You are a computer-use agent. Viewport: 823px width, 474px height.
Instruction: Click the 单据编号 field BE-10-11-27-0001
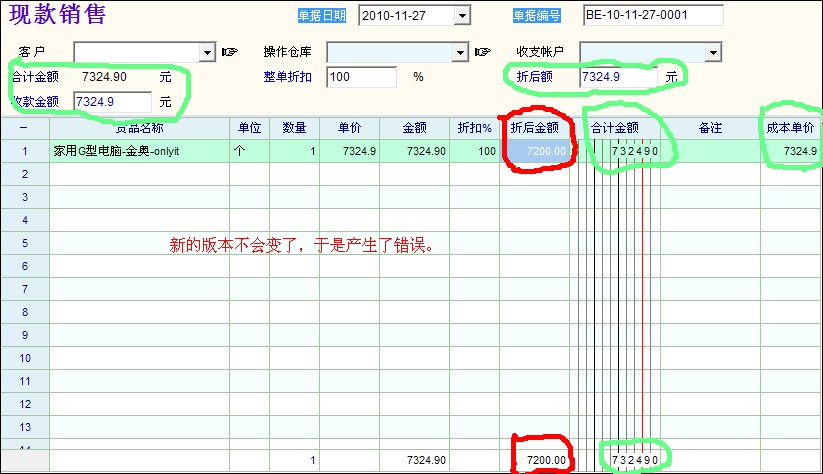tap(666, 15)
